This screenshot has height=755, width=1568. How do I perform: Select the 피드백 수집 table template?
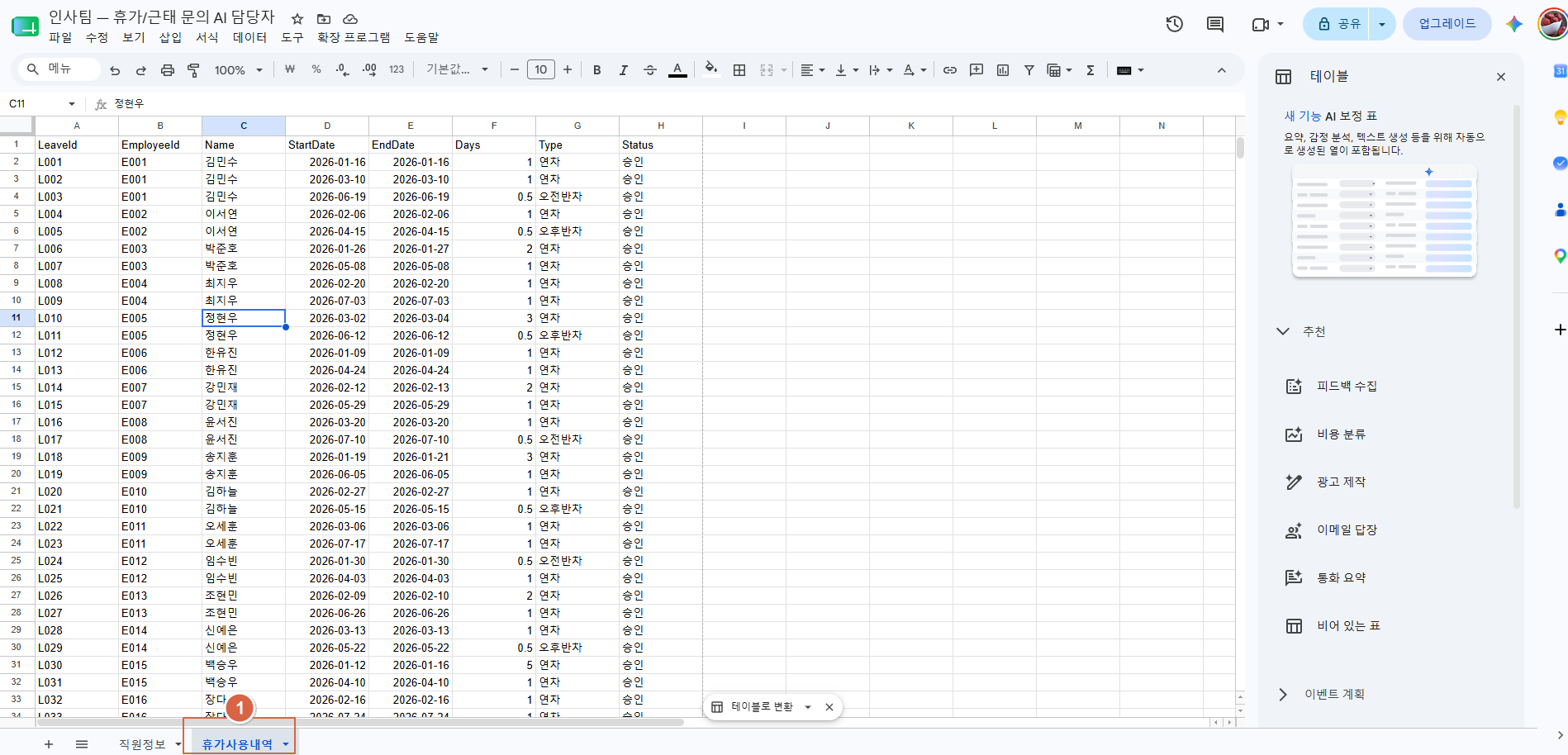click(1346, 386)
